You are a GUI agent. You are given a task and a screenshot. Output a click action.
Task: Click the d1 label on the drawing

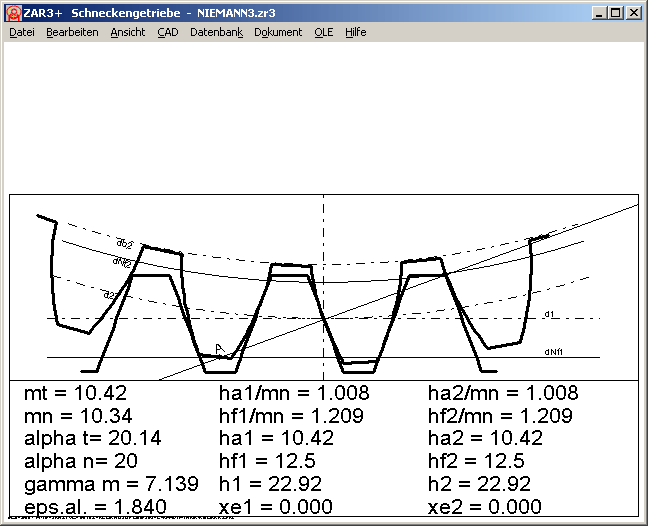(x=549, y=314)
